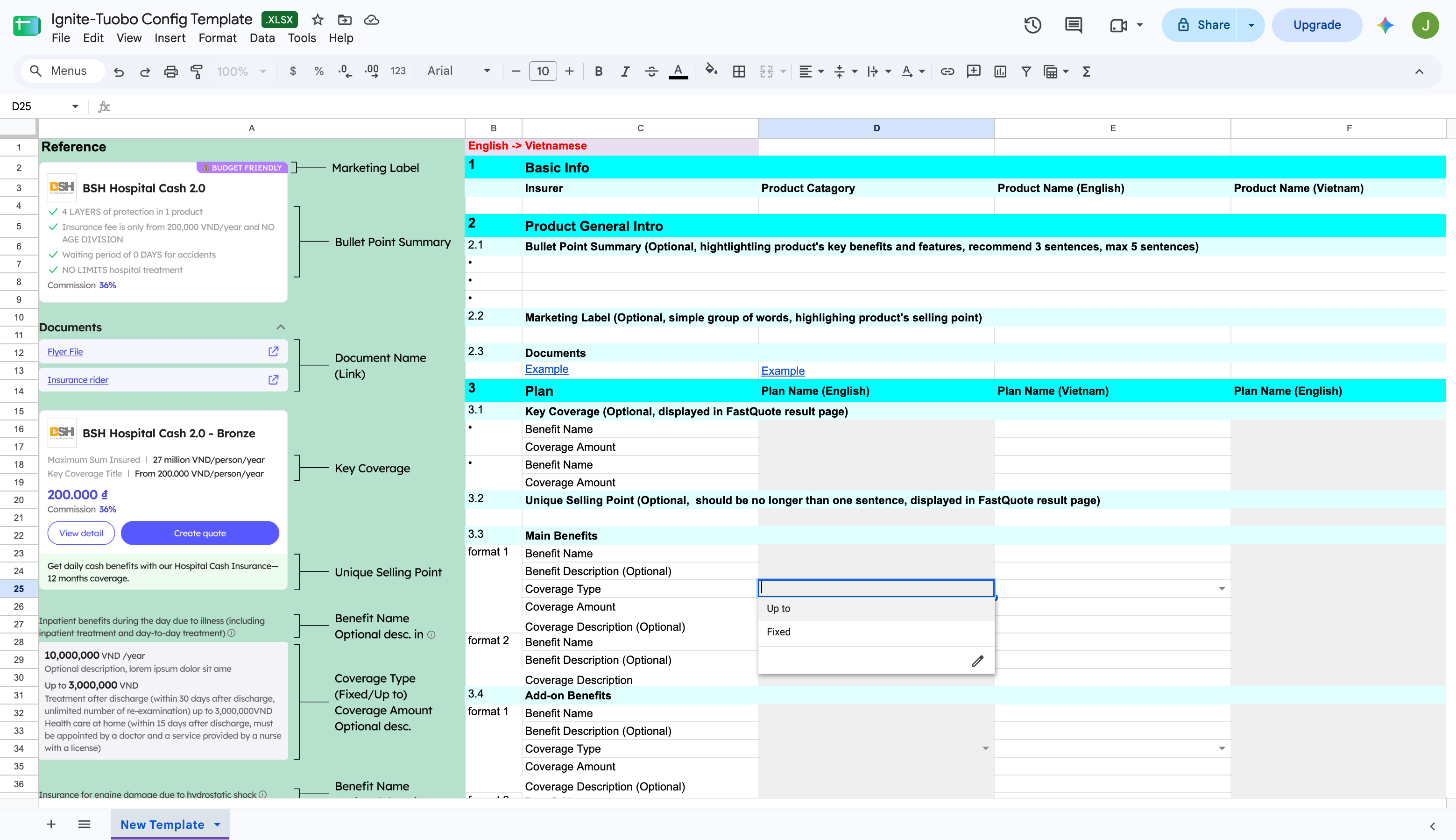Click the font size field

click(x=543, y=71)
